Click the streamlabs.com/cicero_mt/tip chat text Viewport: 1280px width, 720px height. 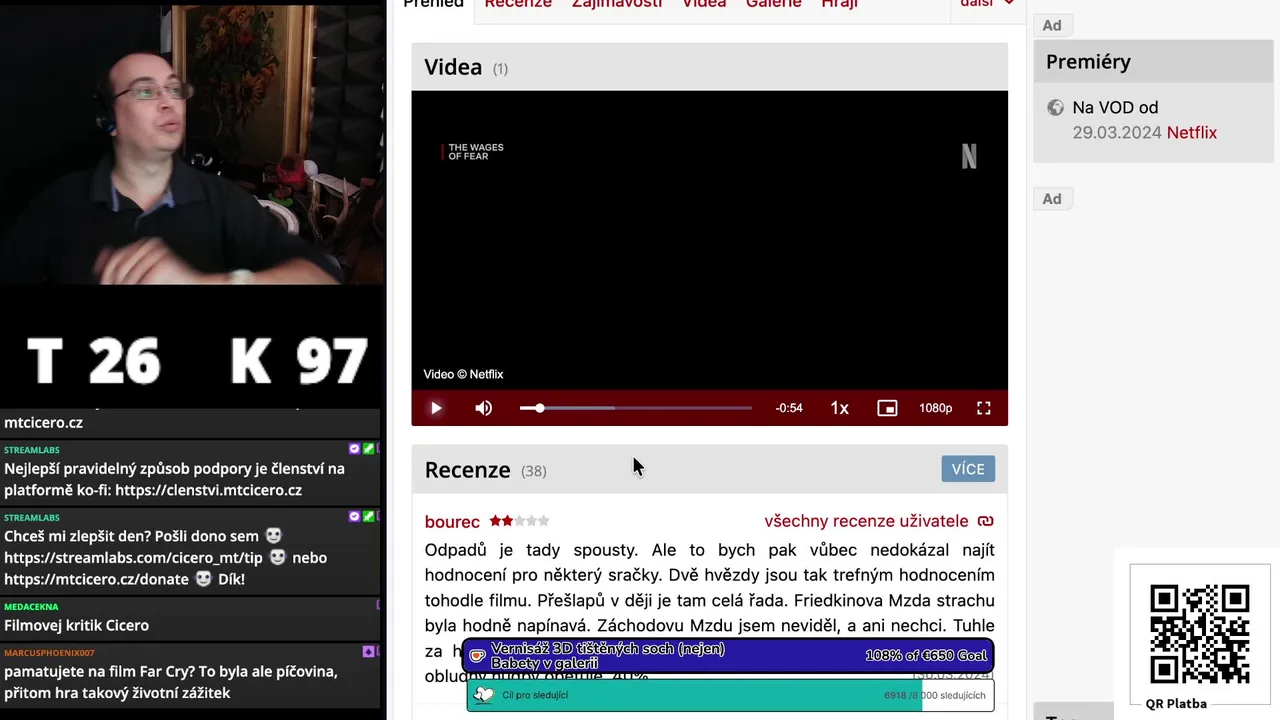133,557
